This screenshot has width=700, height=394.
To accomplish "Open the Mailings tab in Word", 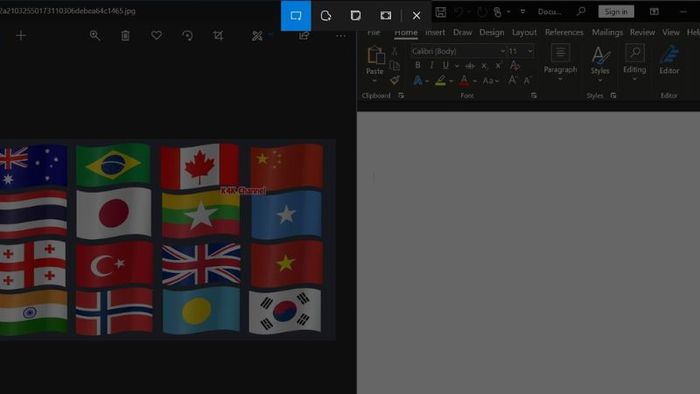I will (607, 32).
